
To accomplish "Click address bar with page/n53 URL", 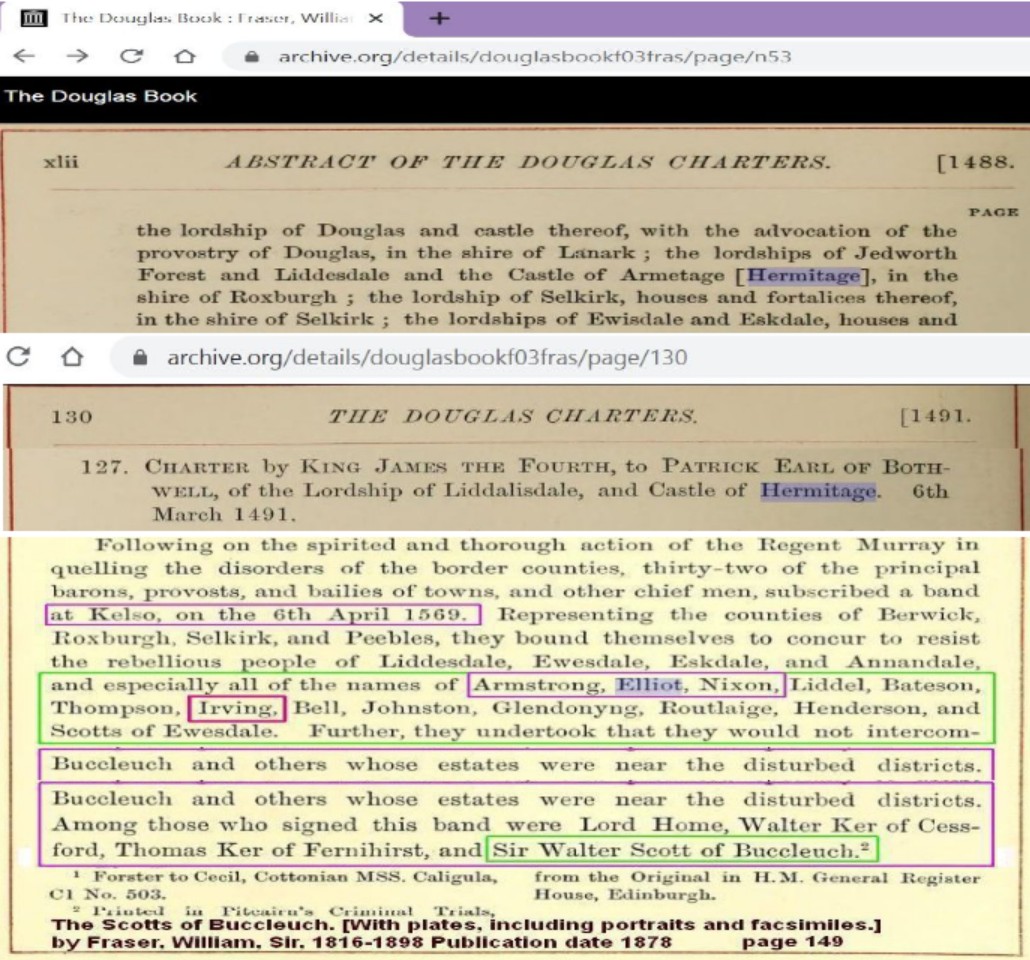I will (x=535, y=57).
